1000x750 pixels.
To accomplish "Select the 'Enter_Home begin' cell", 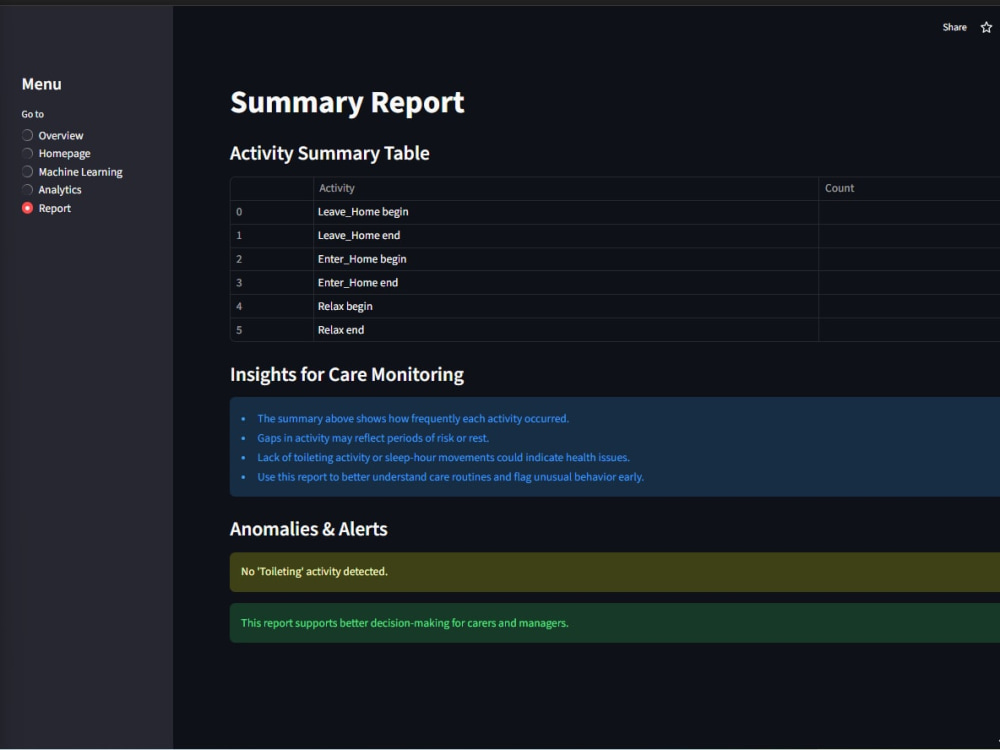I will (x=566, y=259).
